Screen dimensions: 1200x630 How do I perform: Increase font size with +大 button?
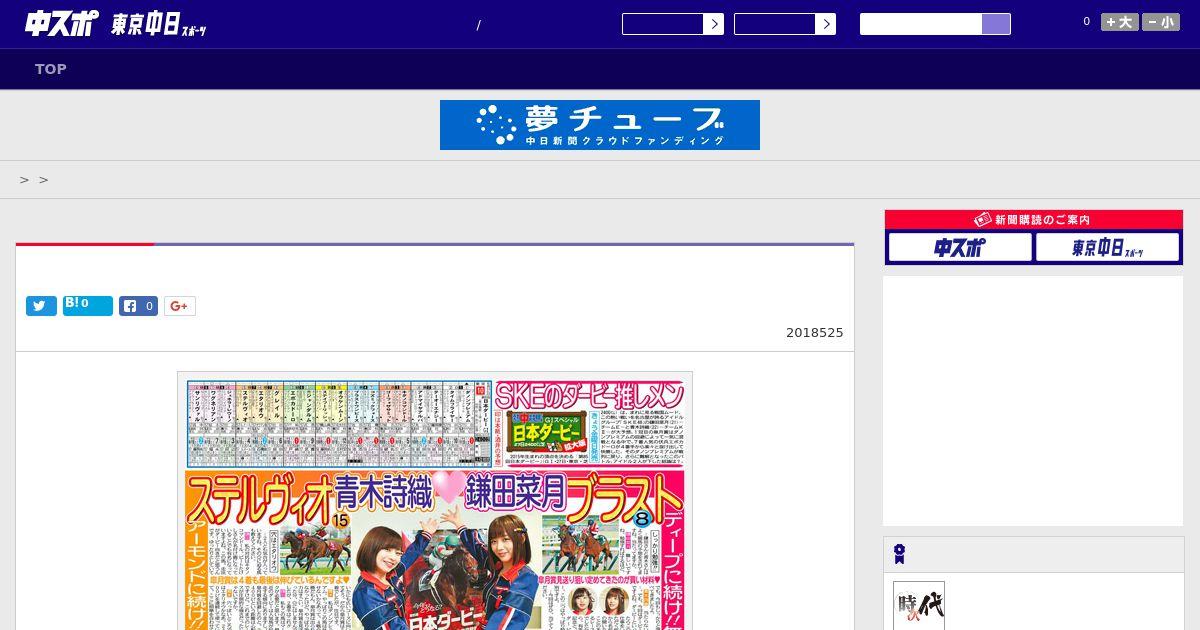1120,22
